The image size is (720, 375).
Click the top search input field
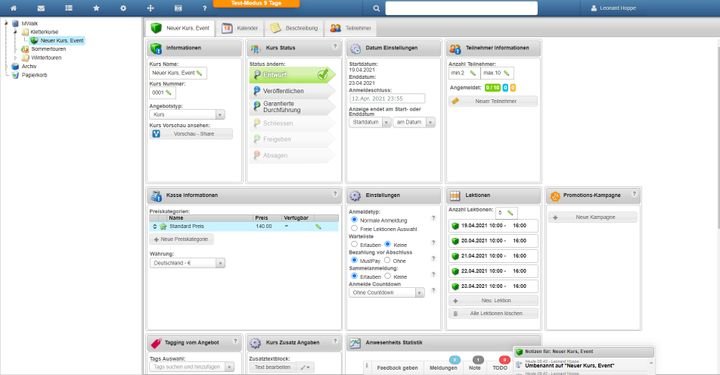coord(461,8)
